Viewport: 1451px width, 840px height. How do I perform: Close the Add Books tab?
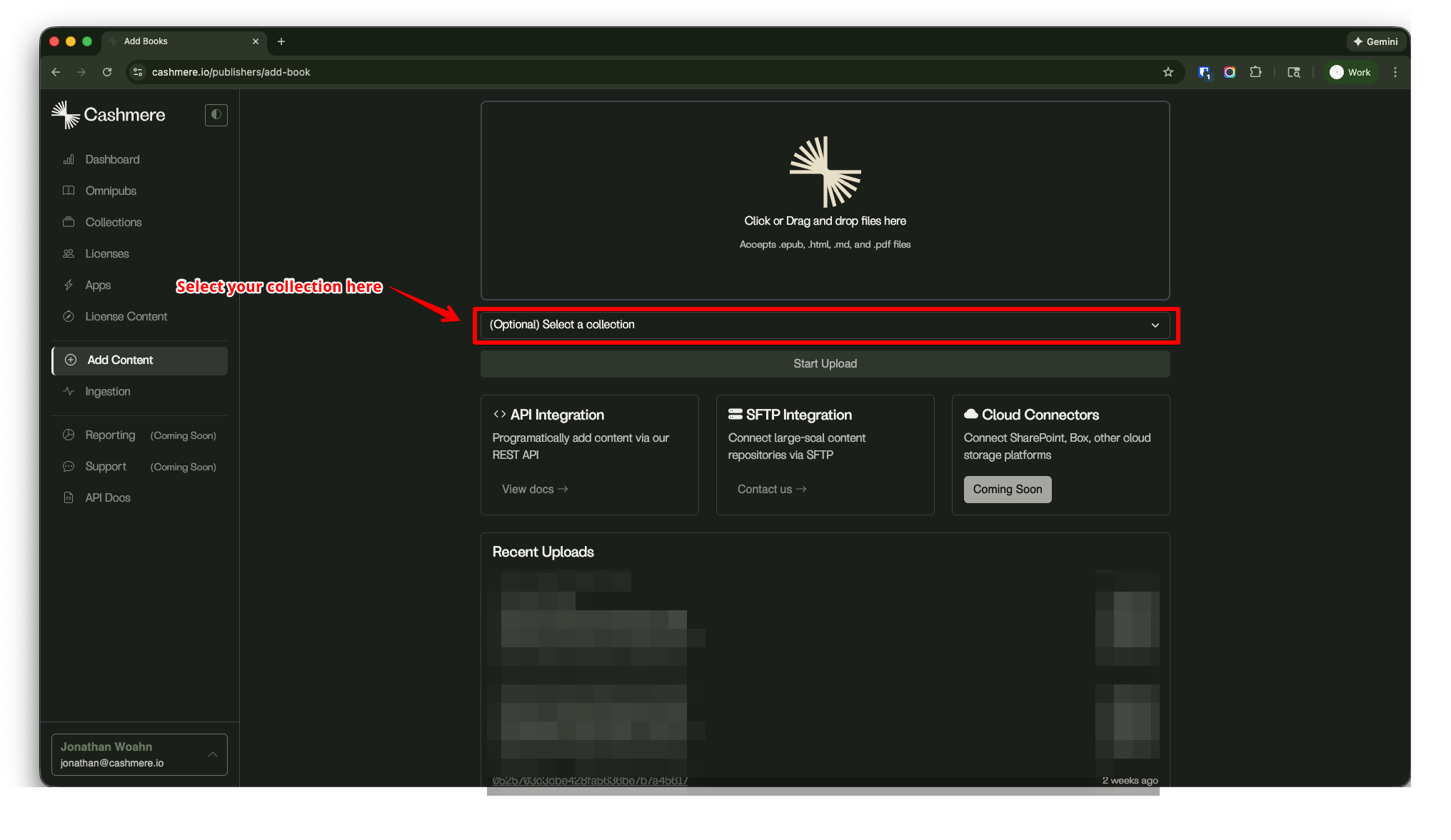[x=256, y=41]
